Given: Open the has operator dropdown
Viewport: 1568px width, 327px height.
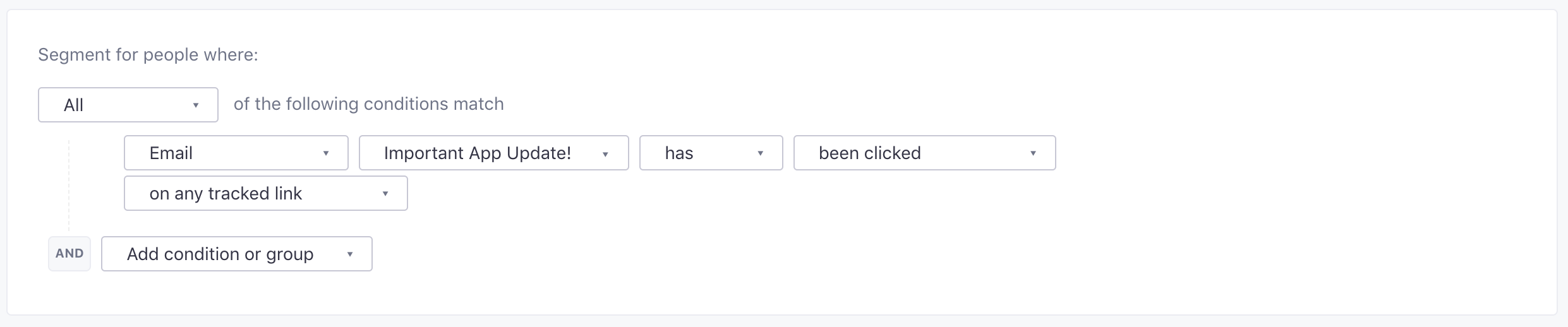Looking at the screenshot, I should point(710,153).
